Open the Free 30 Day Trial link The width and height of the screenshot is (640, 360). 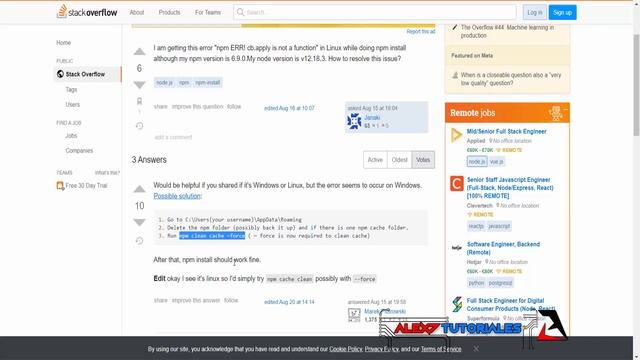(x=87, y=186)
